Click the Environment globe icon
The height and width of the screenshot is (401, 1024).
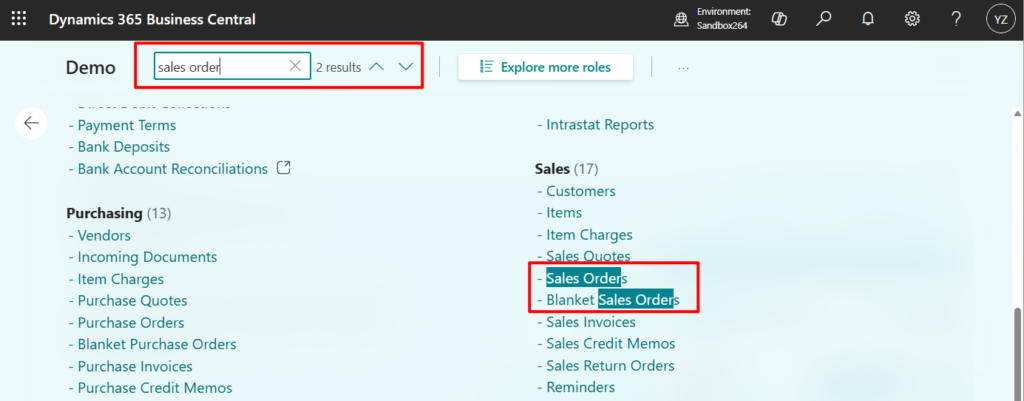point(681,19)
